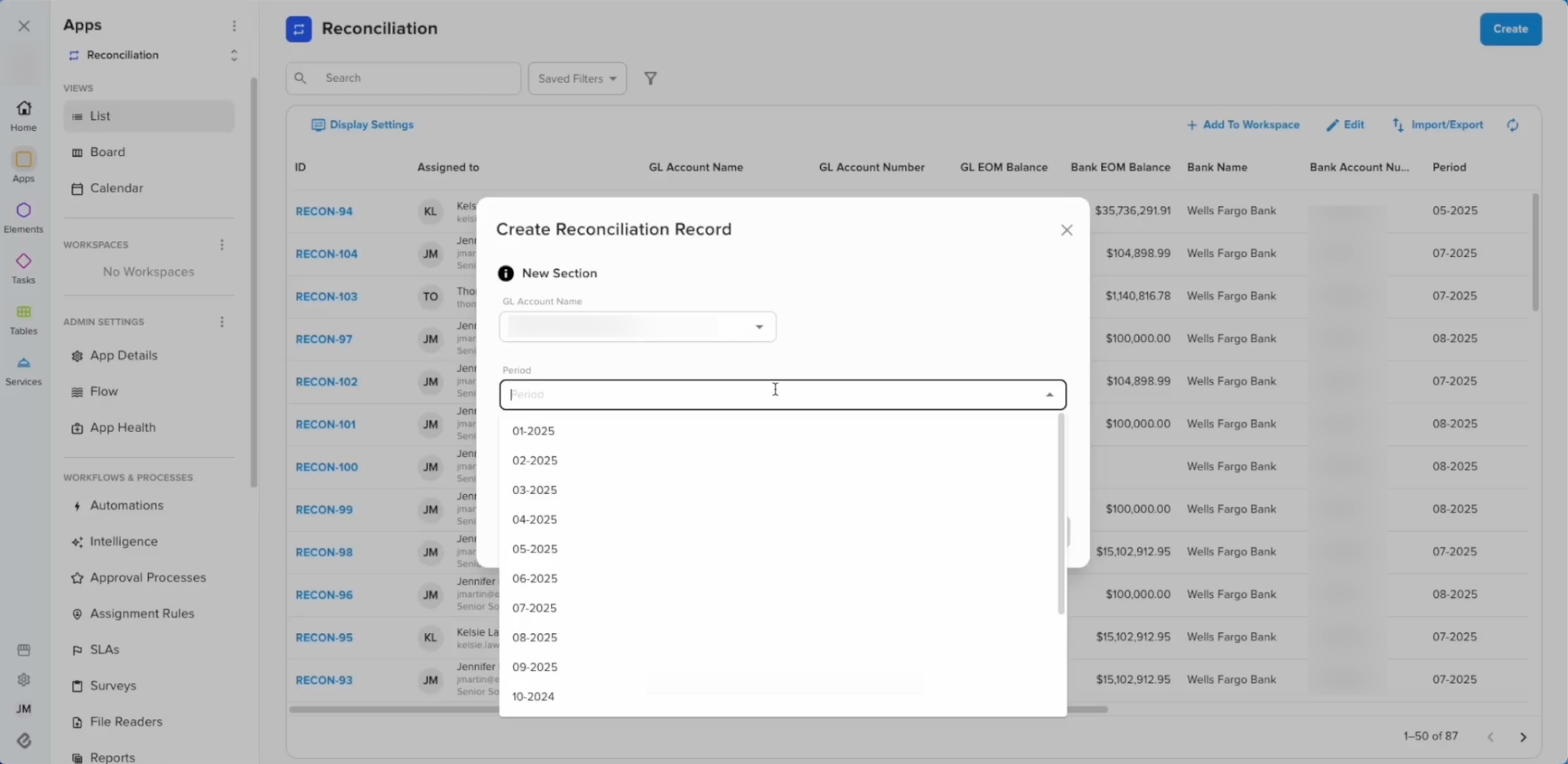Choose the 08-2025 period option

535,637
